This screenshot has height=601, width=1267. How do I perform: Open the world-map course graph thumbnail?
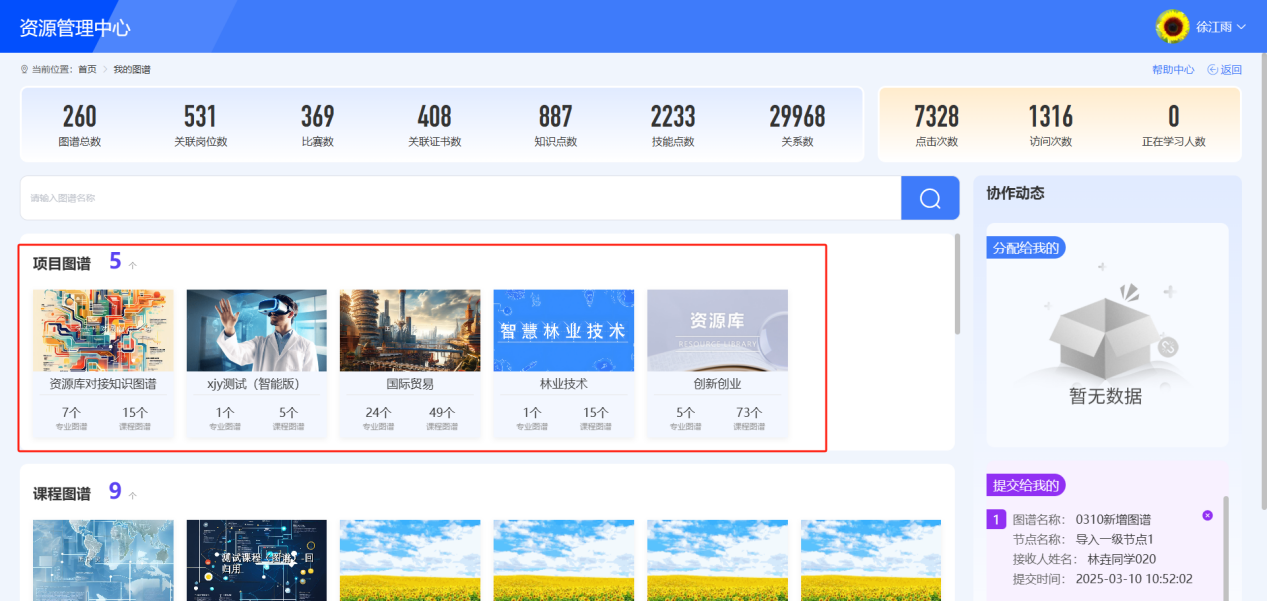[x=103, y=560]
